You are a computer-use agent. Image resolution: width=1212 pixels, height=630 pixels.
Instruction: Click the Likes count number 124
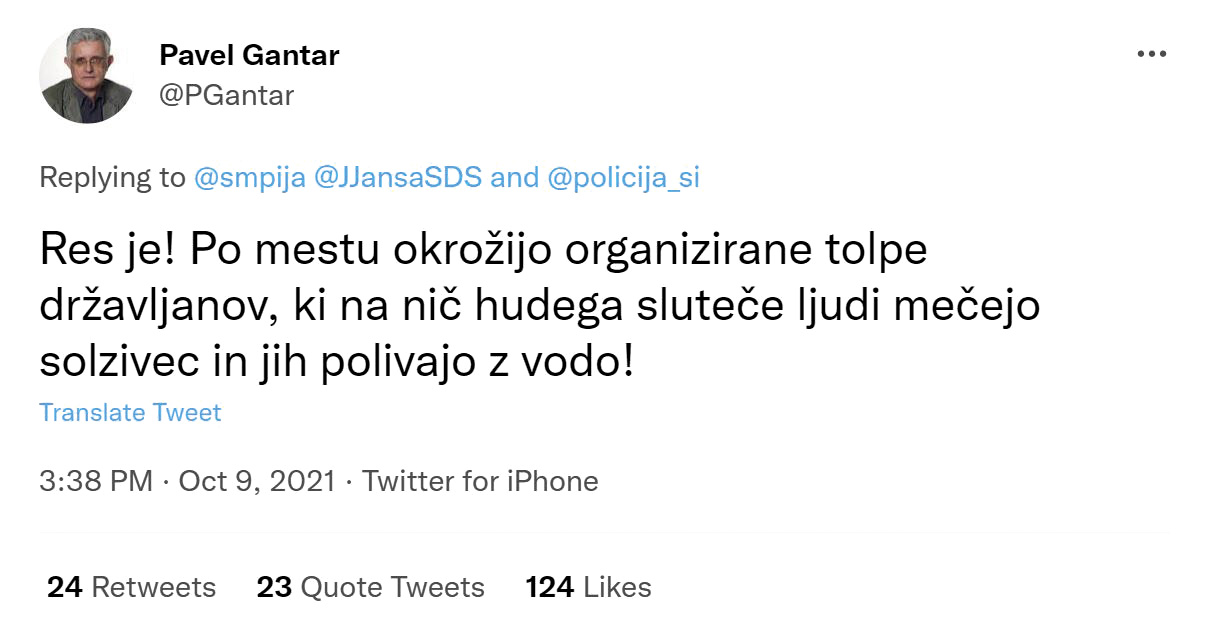pyautogui.click(x=552, y=588)
